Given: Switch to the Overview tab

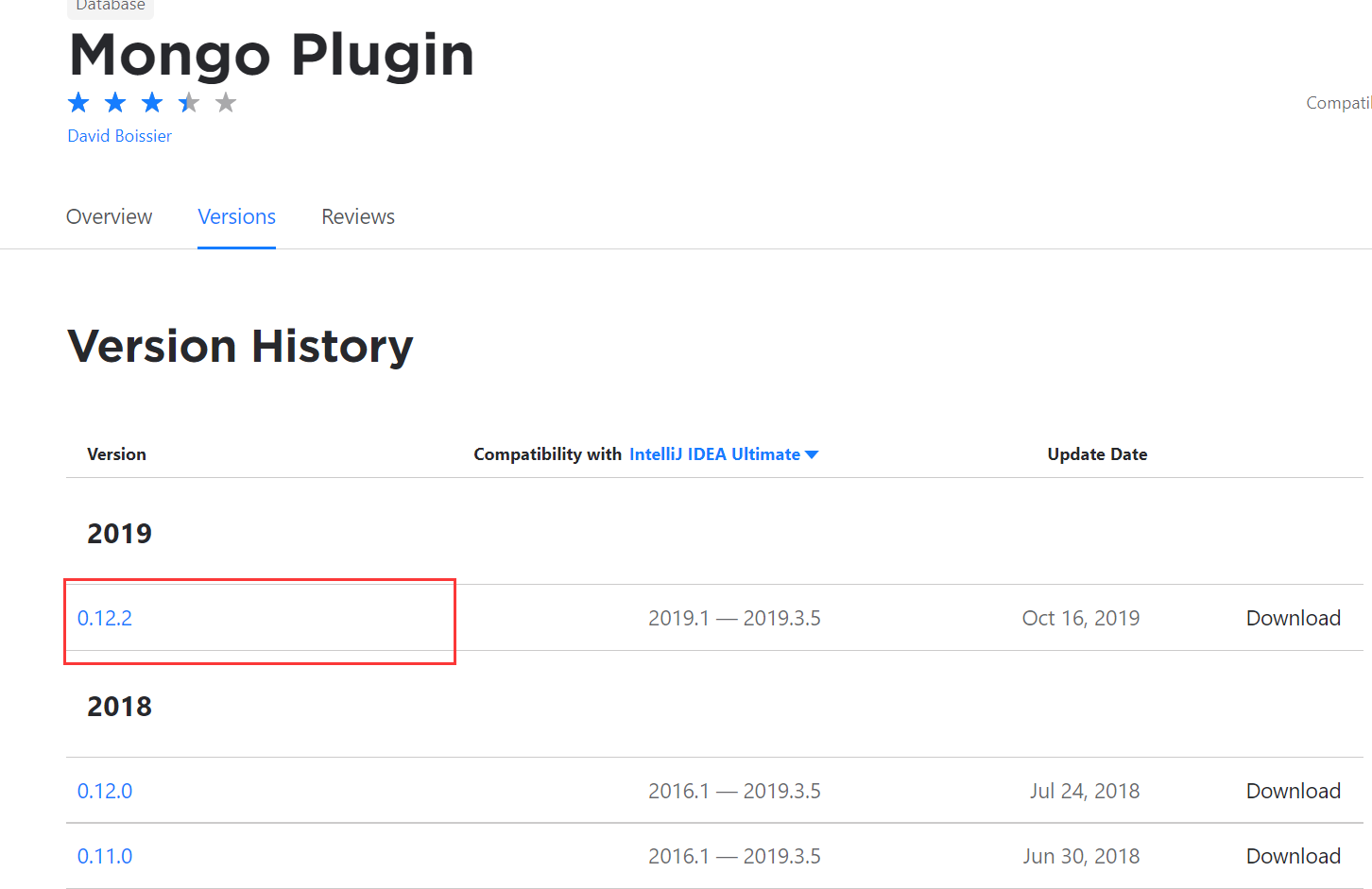Looking at the screenshot, I should (x=109, y=216).
